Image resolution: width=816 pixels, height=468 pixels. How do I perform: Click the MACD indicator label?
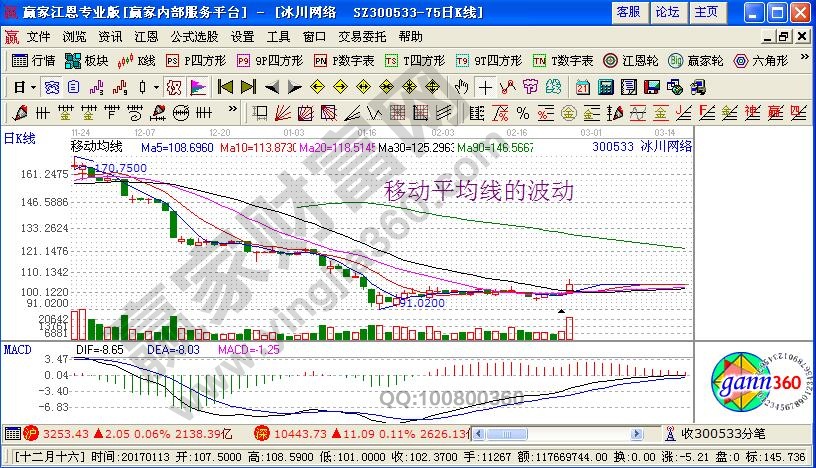15,351
